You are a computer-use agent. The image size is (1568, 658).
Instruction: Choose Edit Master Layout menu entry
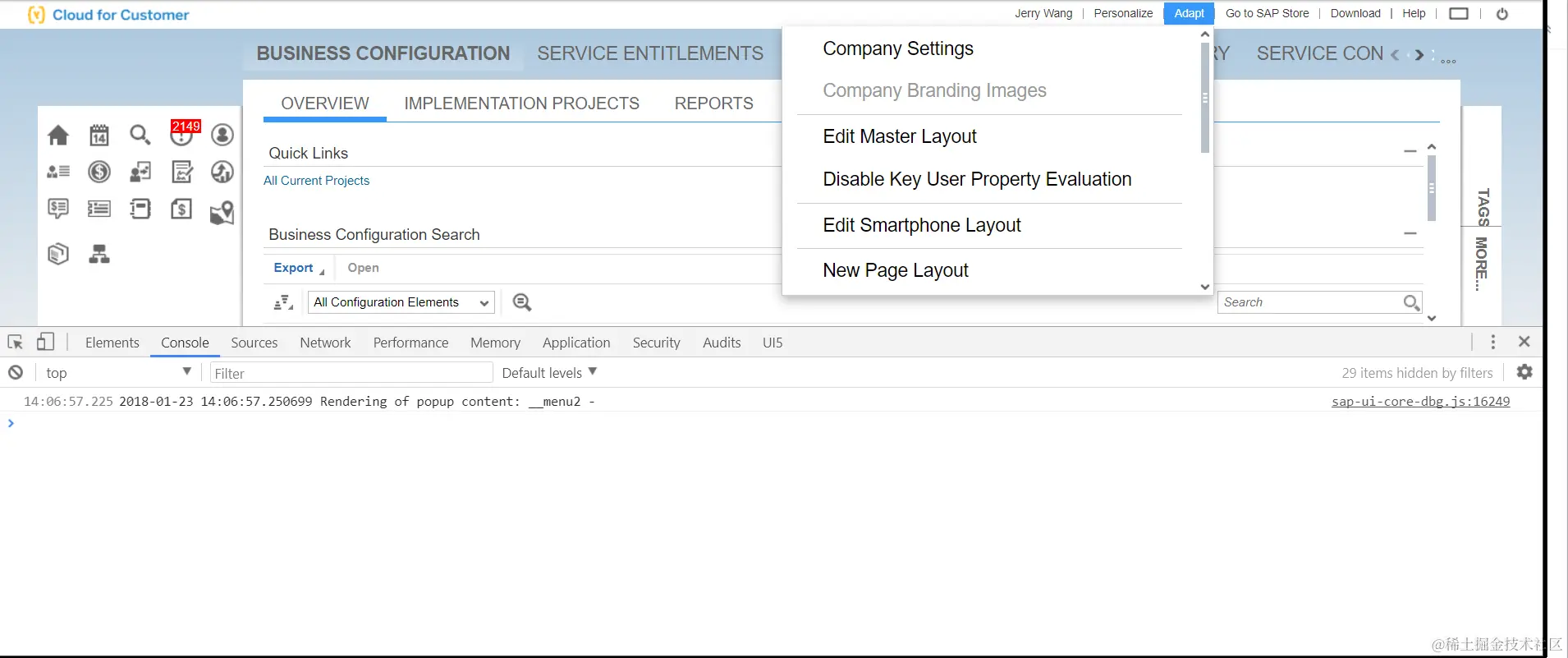click(x=900, y=136)
